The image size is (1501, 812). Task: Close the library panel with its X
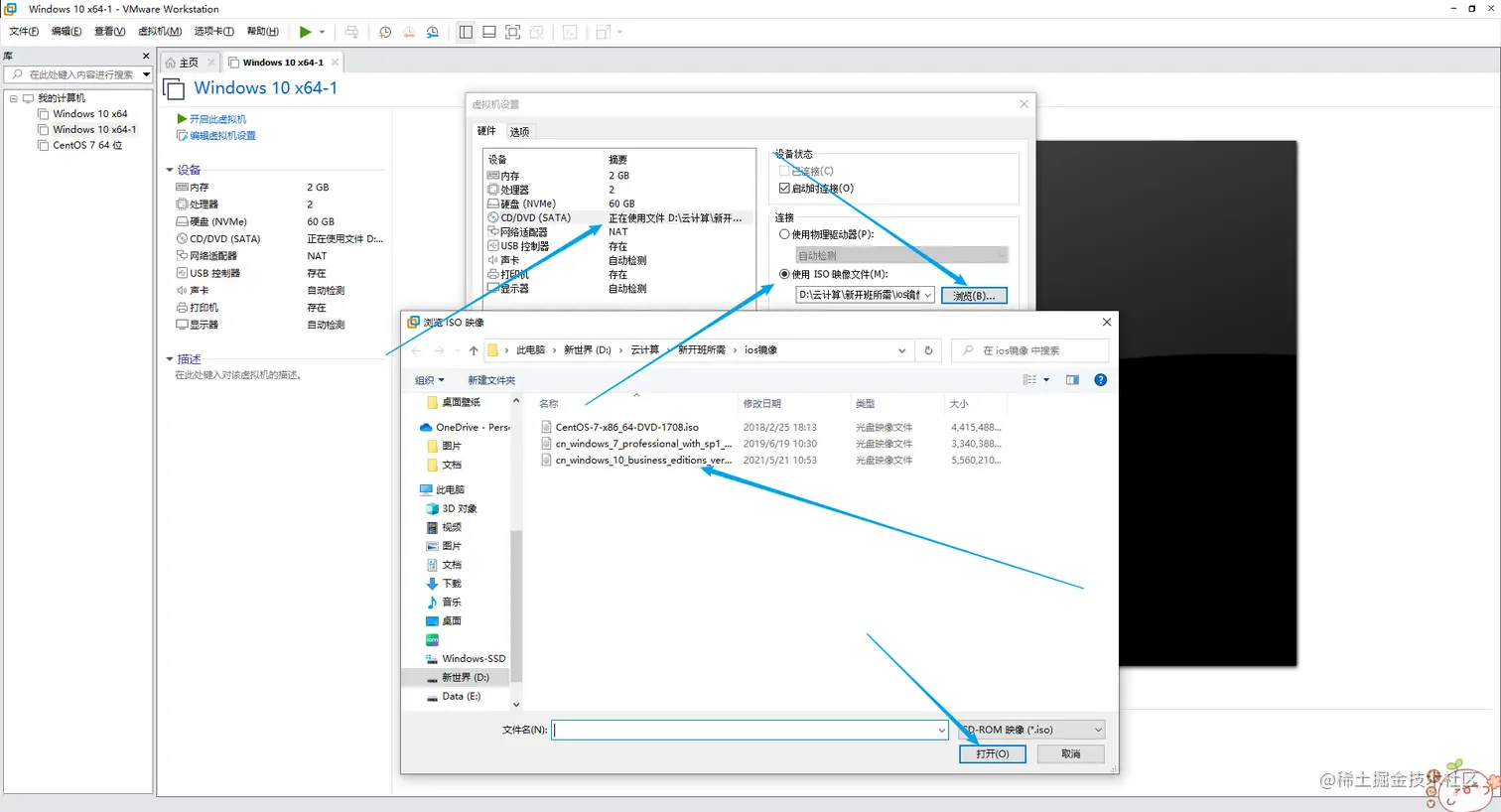(x=146, y=57)
